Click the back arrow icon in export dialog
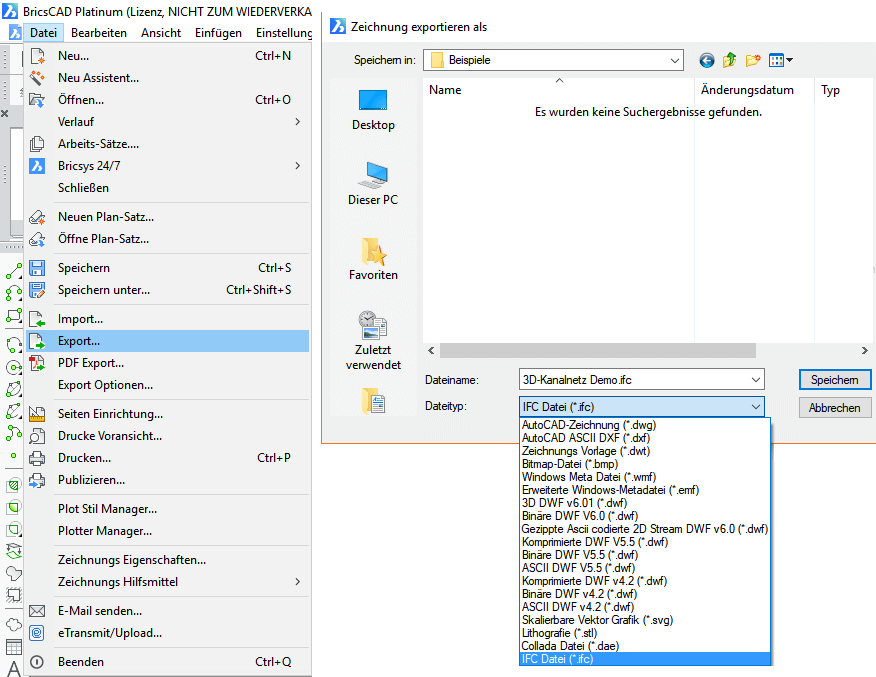The width and height of the screenshot is (876, 677). (x=707, y=60)
